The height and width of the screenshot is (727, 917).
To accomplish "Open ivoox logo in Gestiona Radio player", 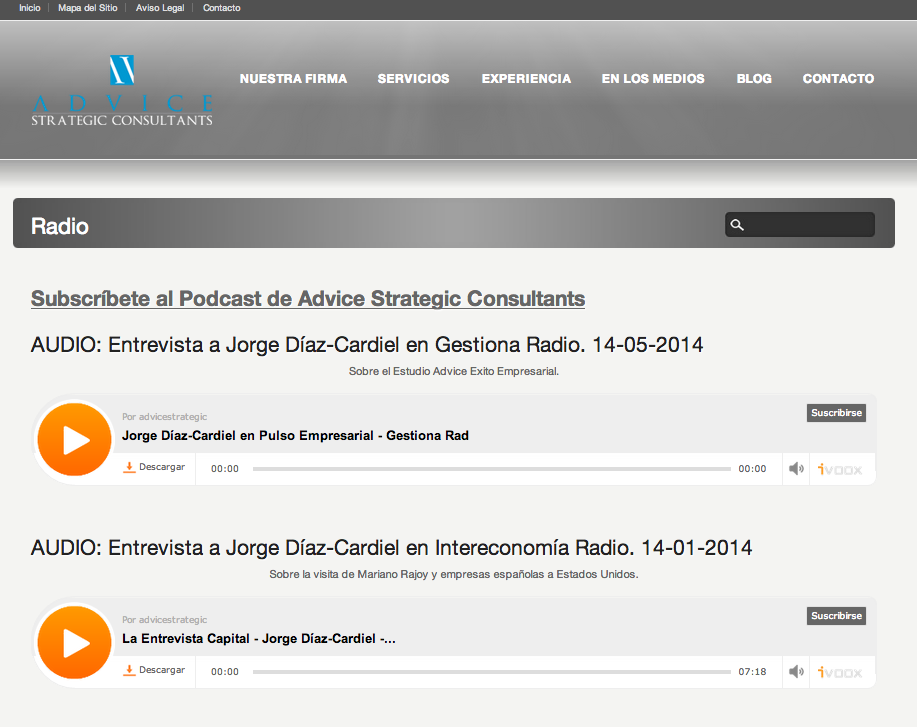I will (x=840, y=469).
